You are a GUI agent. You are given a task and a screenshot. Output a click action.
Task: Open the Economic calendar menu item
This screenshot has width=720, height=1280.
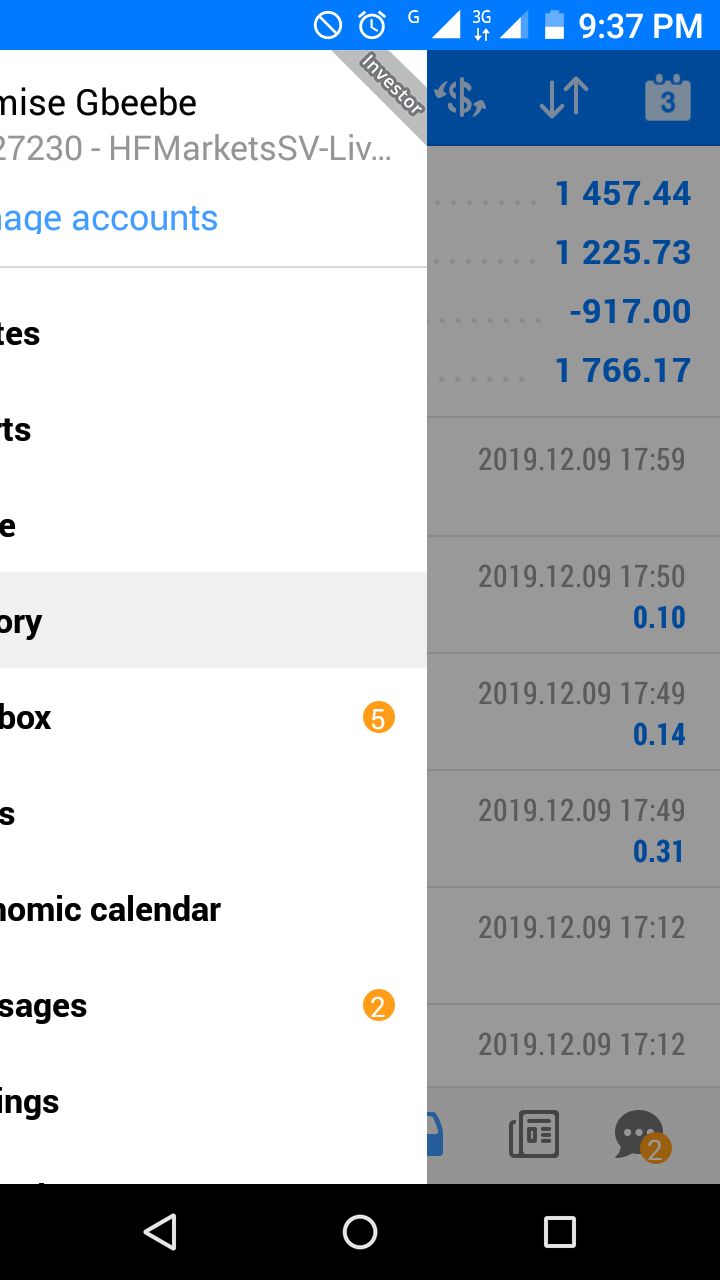213,909
